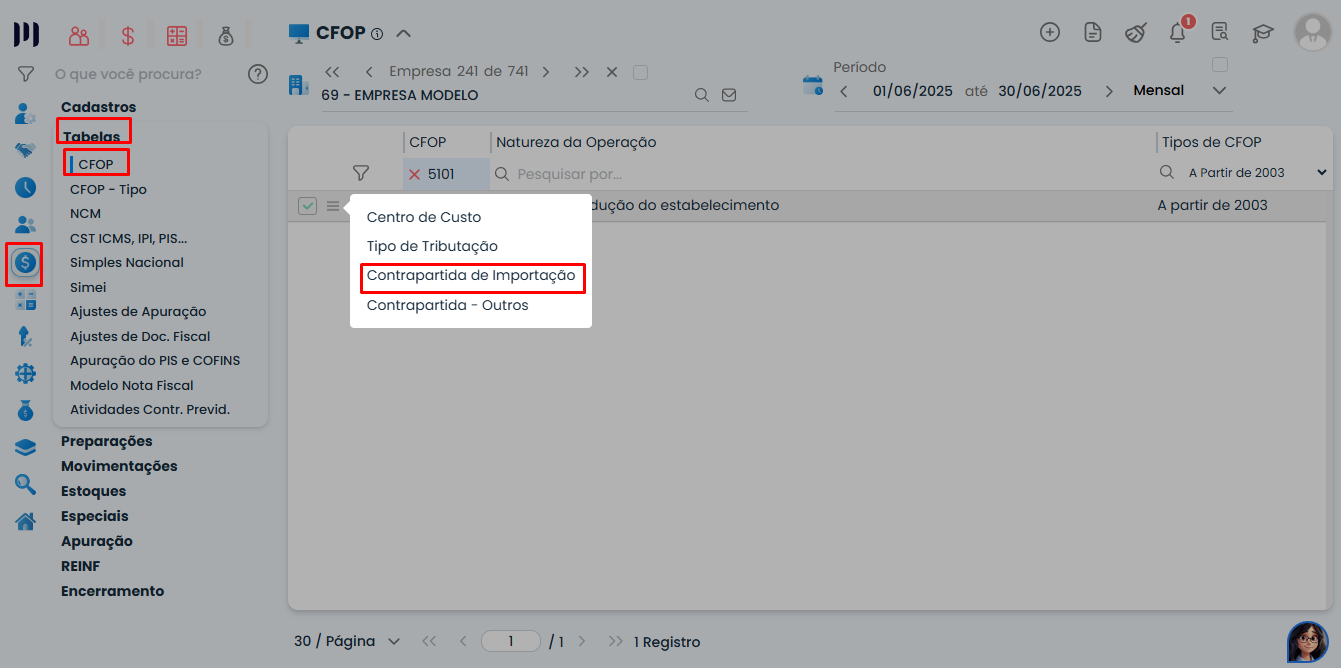This screenshot has height=668, width=1341.
Task: Open Modelo Nota Fiscal
Action: [132, 385]
